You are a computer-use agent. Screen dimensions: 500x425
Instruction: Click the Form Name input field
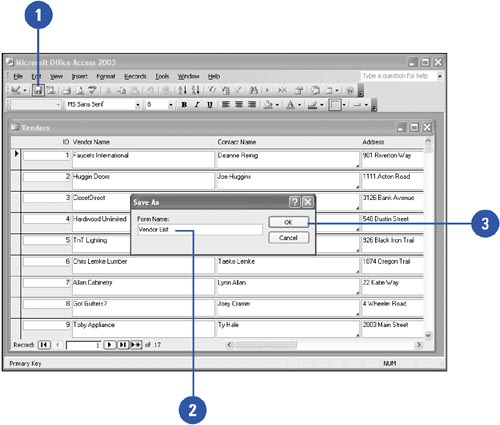200,230
